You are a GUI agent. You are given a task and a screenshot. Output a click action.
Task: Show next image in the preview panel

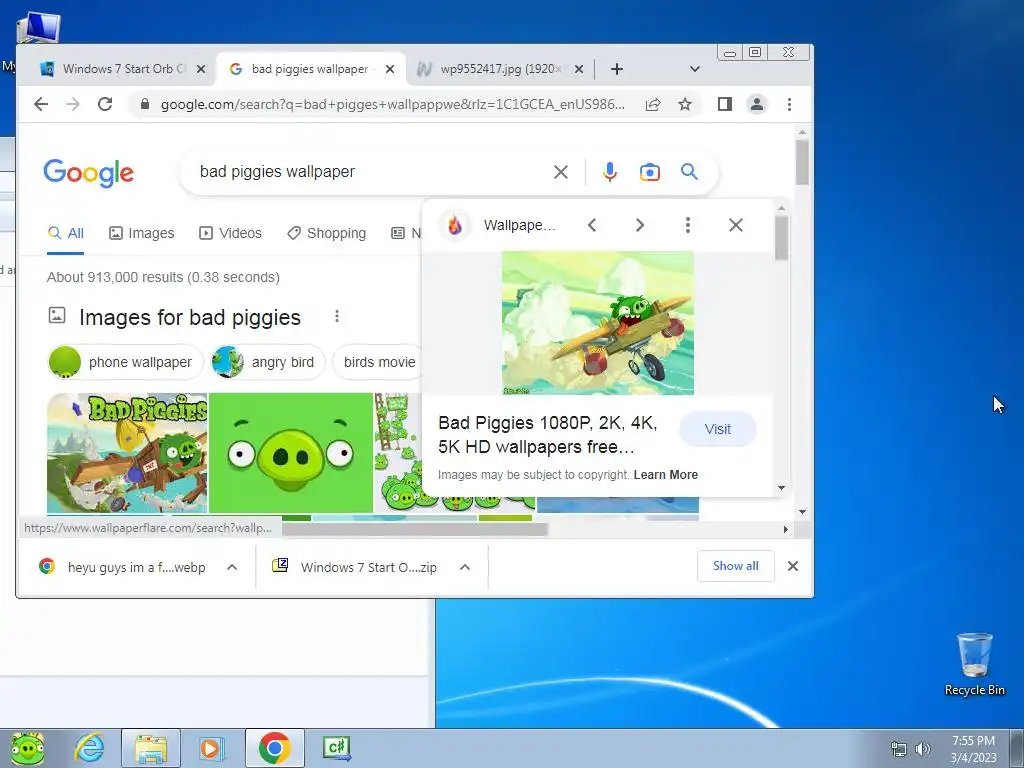[x=639, y=225]
